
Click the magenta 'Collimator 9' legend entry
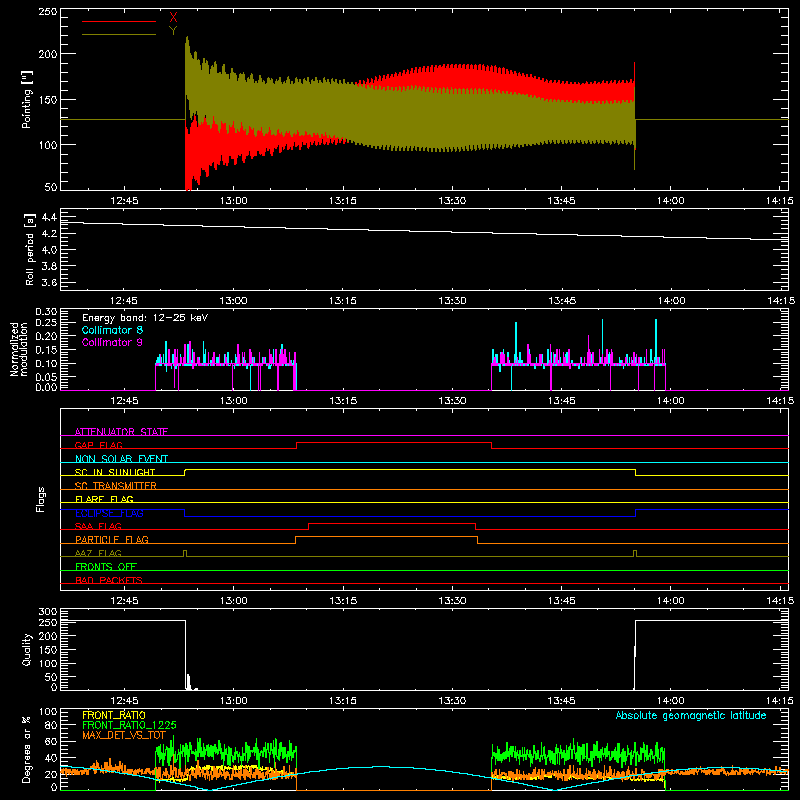[x=112, y=342]
